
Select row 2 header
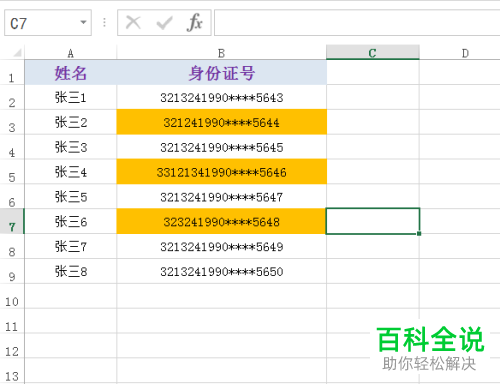click(12, 97)
